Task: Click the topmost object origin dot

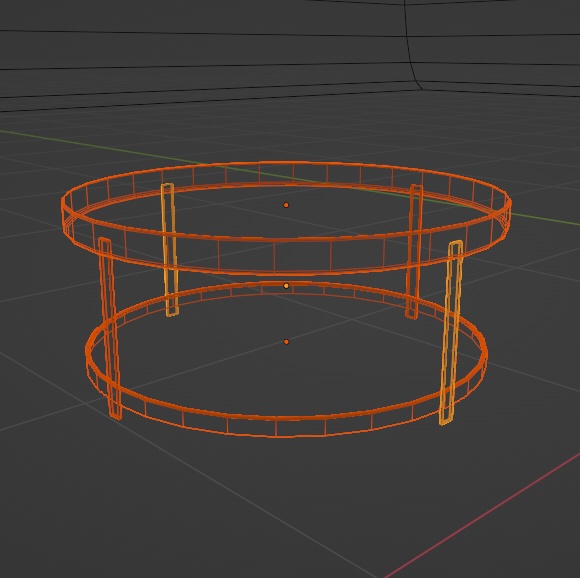Action: click(286, 205)
